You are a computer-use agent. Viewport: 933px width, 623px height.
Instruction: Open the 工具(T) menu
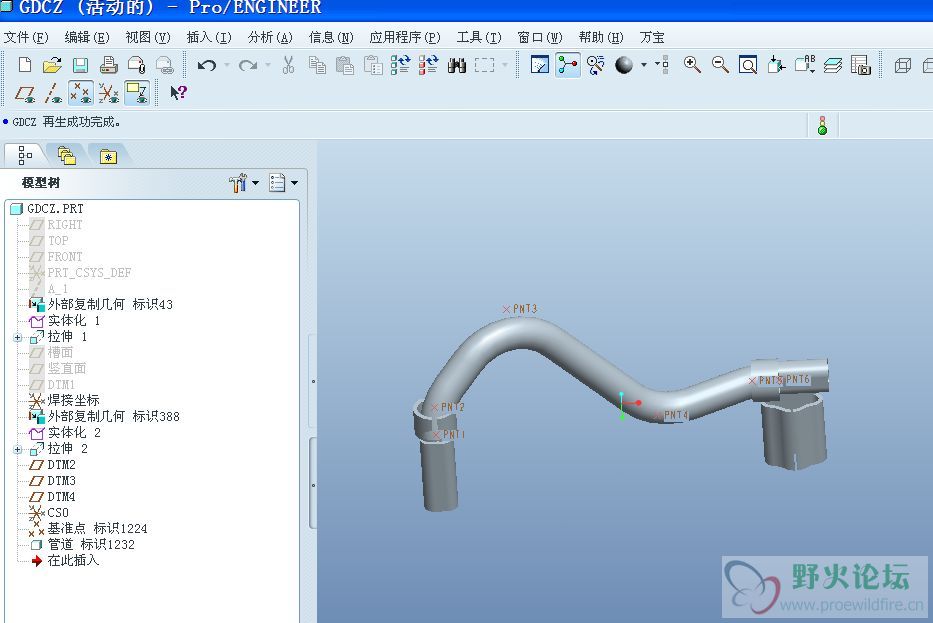(479, 37)
